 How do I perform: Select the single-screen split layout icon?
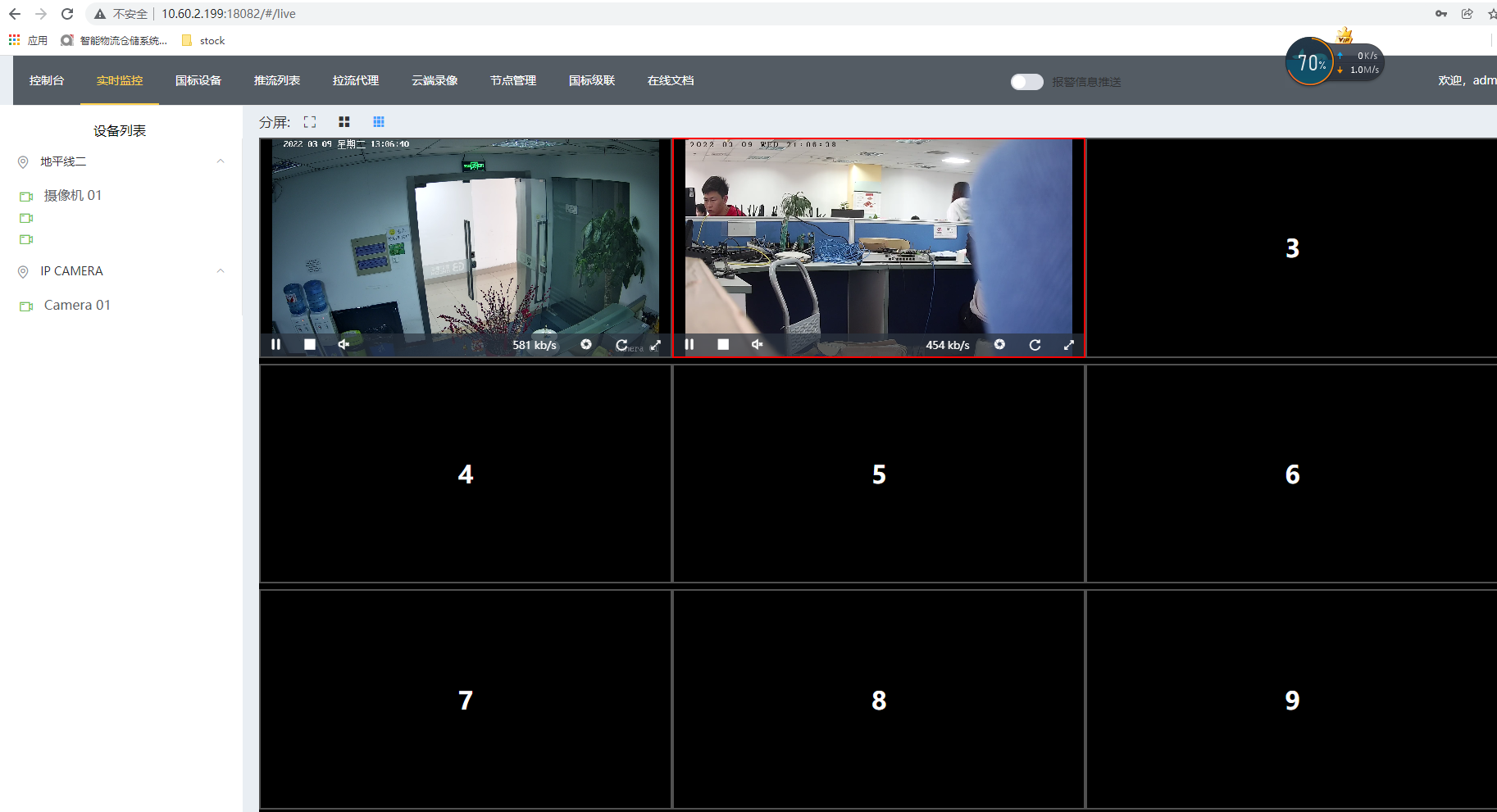pyautogui.click(x=310, y=121)
